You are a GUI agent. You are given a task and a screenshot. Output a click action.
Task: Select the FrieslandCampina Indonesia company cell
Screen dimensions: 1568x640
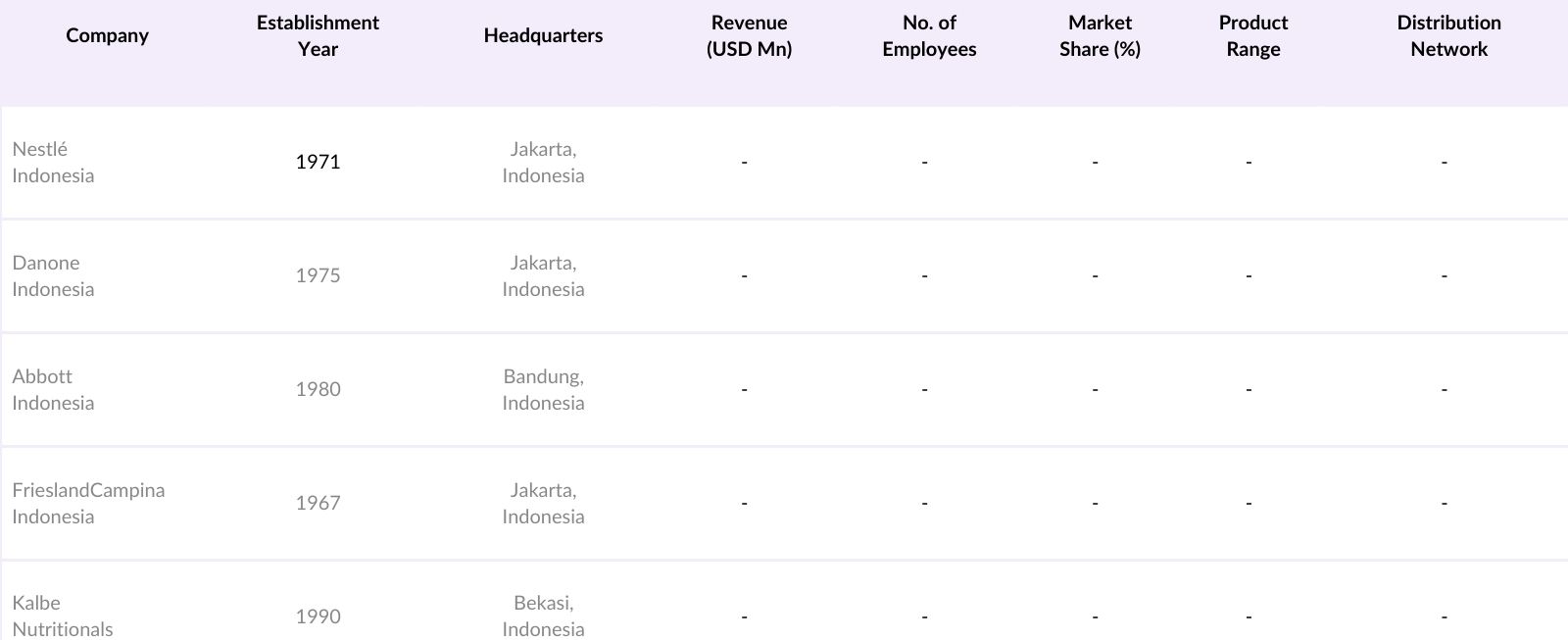88,503
